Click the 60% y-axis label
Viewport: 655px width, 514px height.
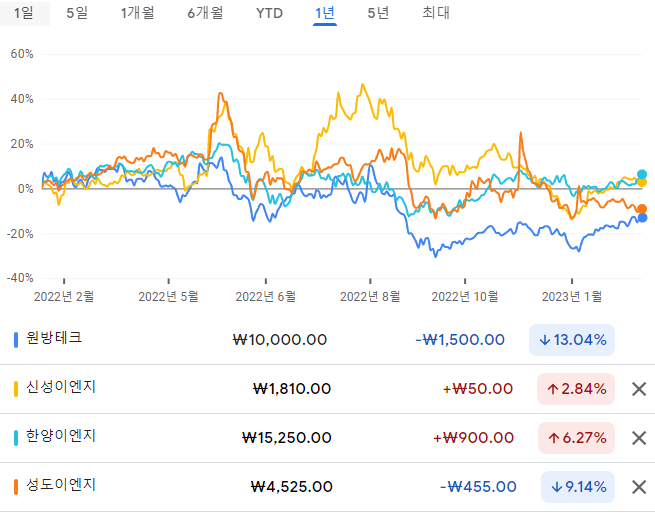22,54
